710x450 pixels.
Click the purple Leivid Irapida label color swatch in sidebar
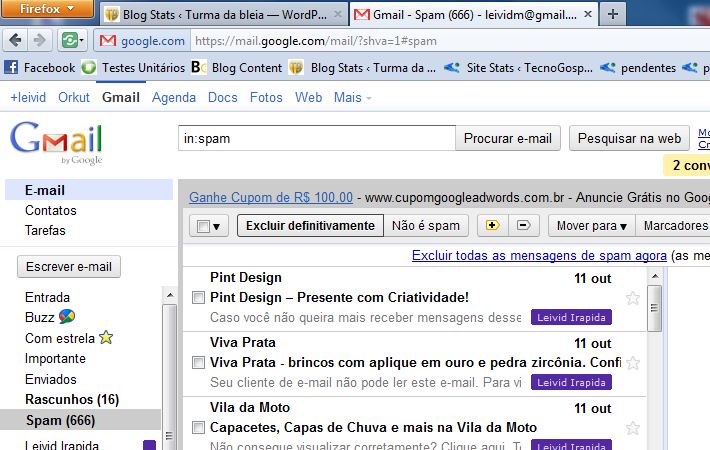click(149, 445)
